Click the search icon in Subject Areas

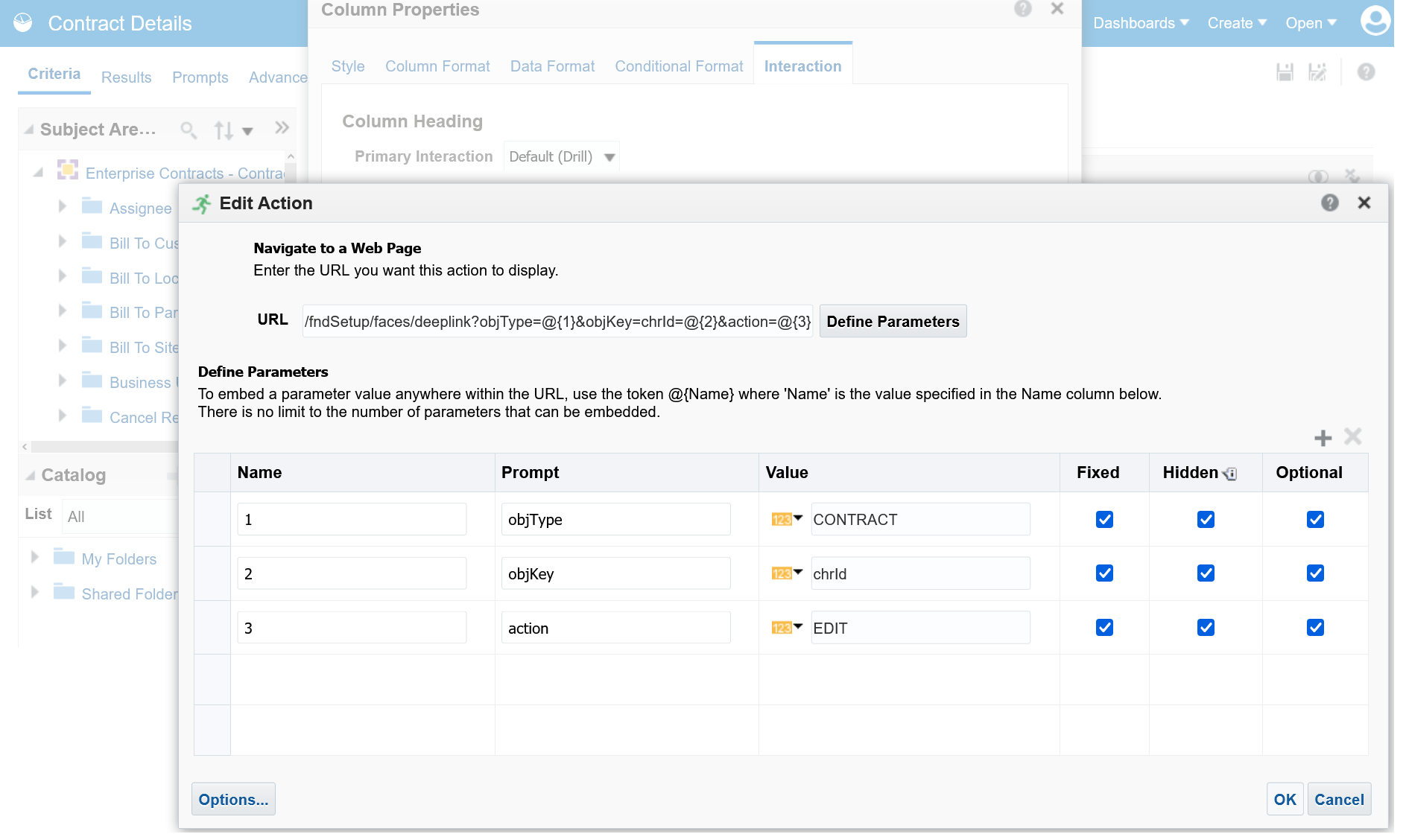tap(189, 130)
